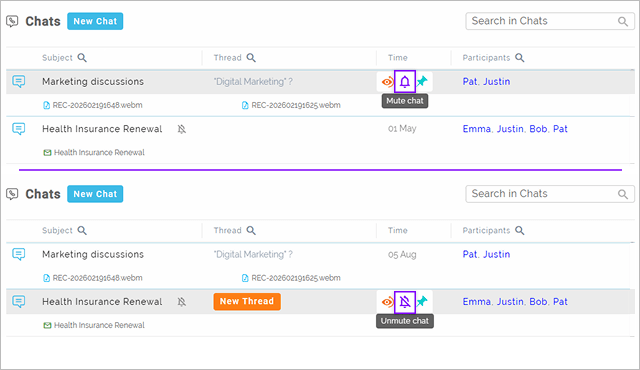Screen dimensions: 640x370
Task: Click the New Chat button in upper panel
Action: [95, 21]
